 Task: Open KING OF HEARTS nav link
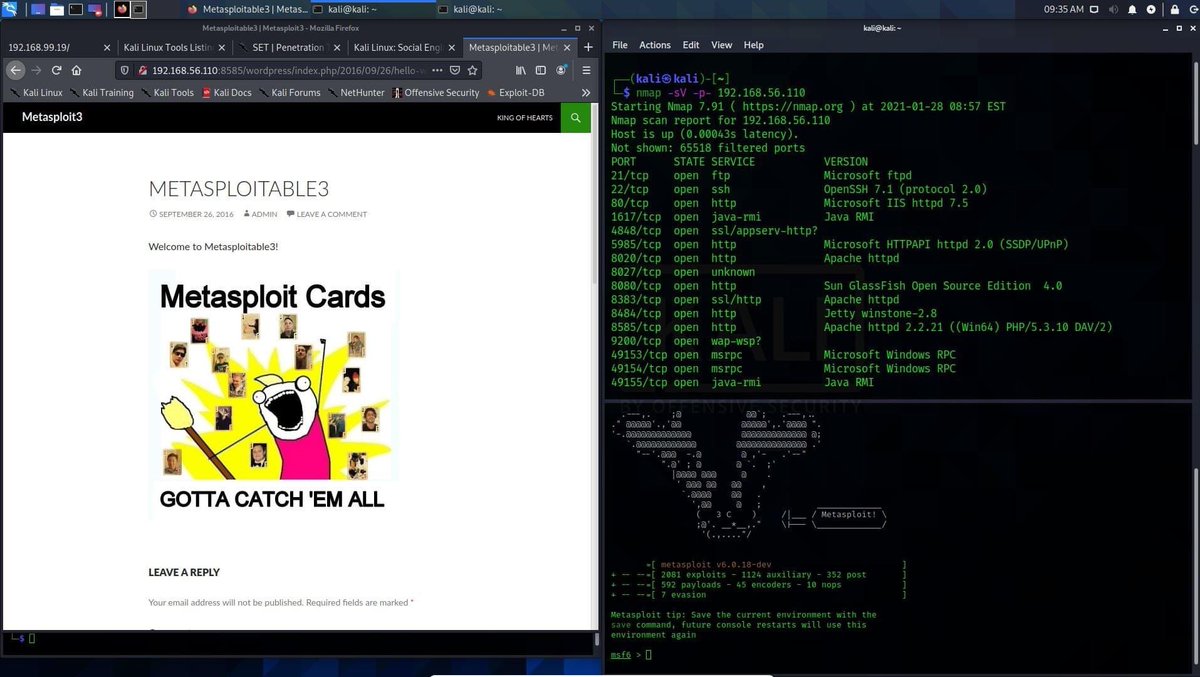click(x=524, y=118)
